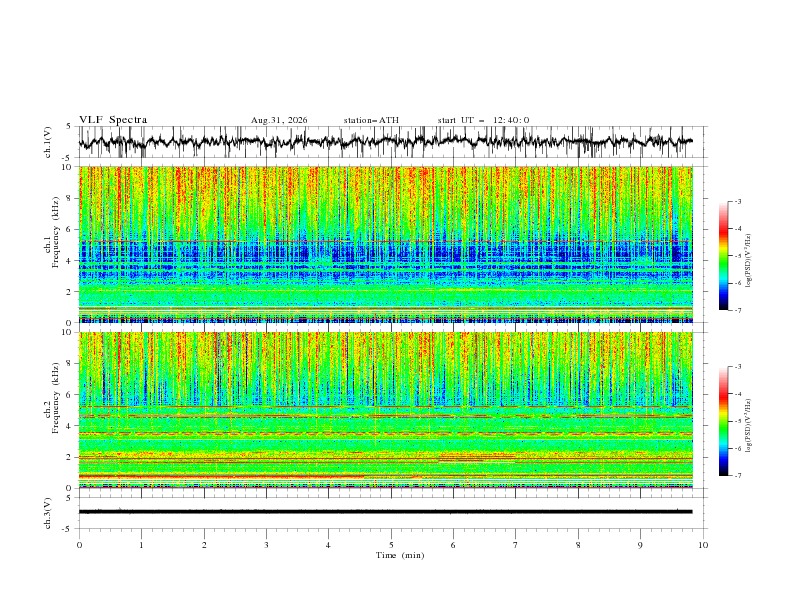The height and width of the screenshot is (612, 792).
Task: Click the 5 minute tick on time axis
Action: pos(391,545)
